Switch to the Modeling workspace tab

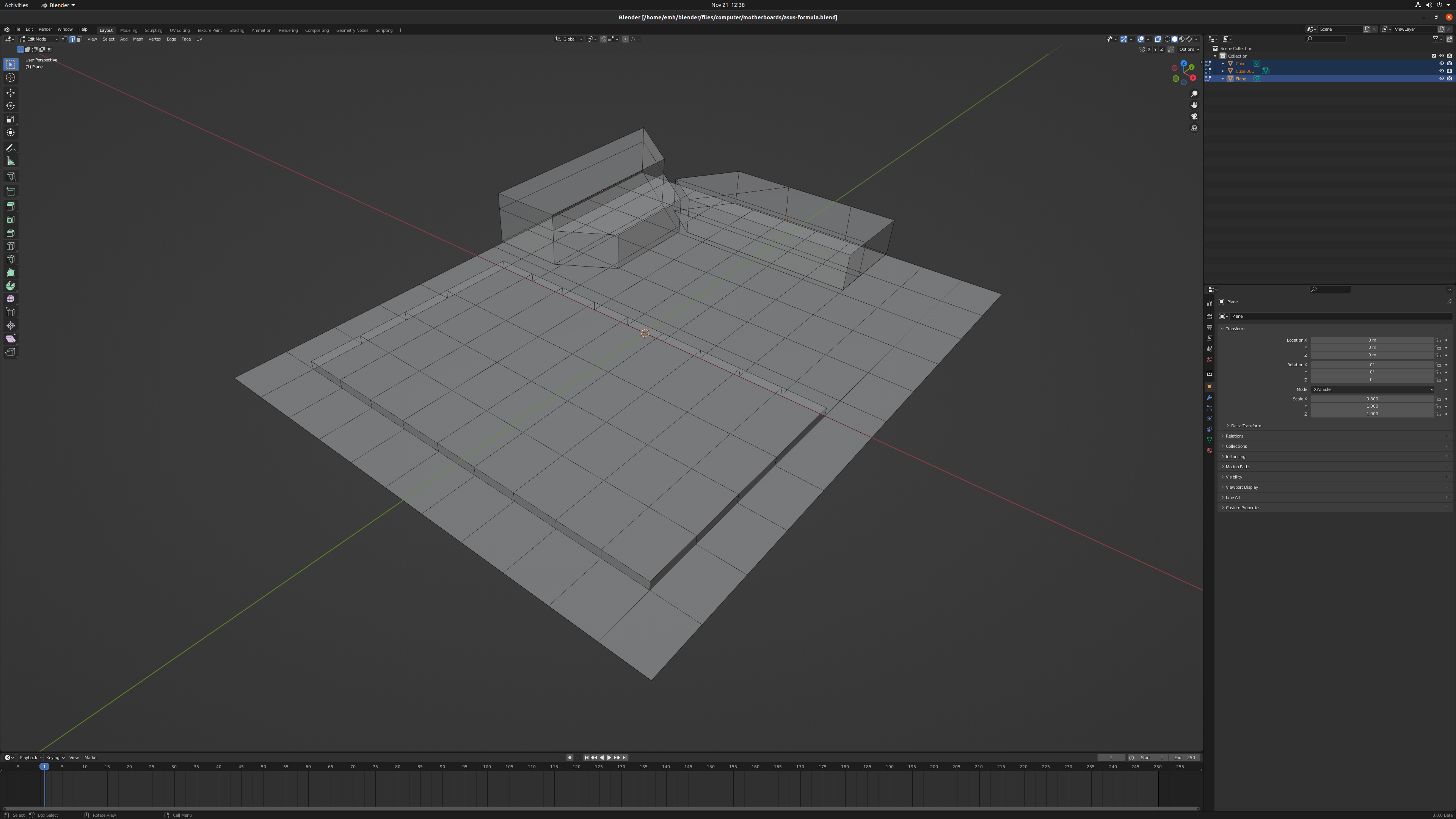(x=129, y=30)
